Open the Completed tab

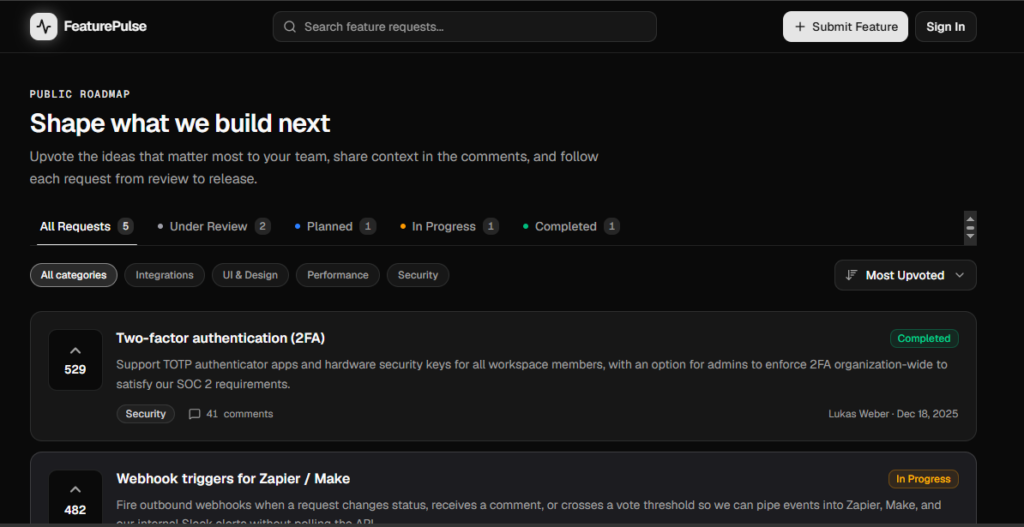571,227
